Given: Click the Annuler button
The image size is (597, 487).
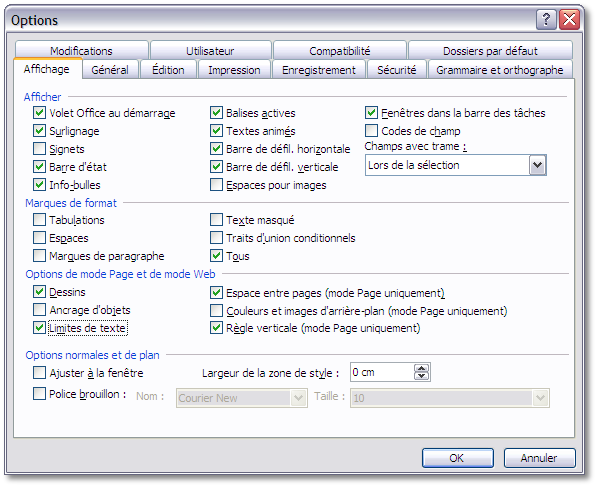Looking at the screenshot, I should point(539,458).
